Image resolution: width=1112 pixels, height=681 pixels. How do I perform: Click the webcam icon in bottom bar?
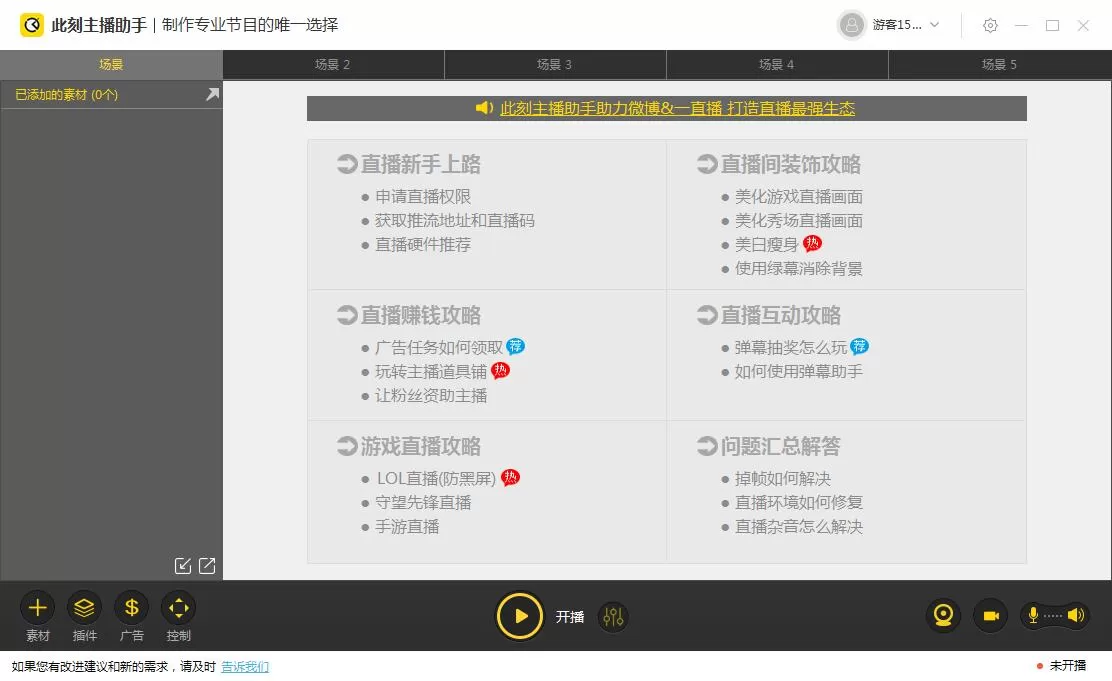point(943,615)
